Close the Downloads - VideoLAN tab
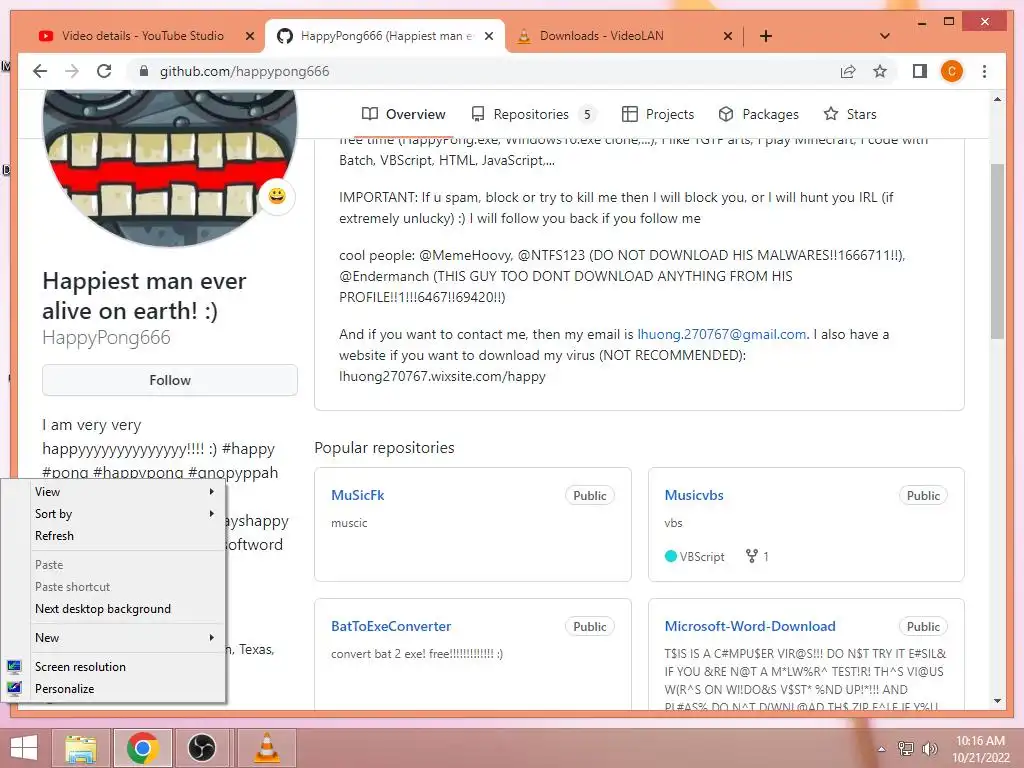Screen dimensions: 1024x768 click(x=728, y=36)
